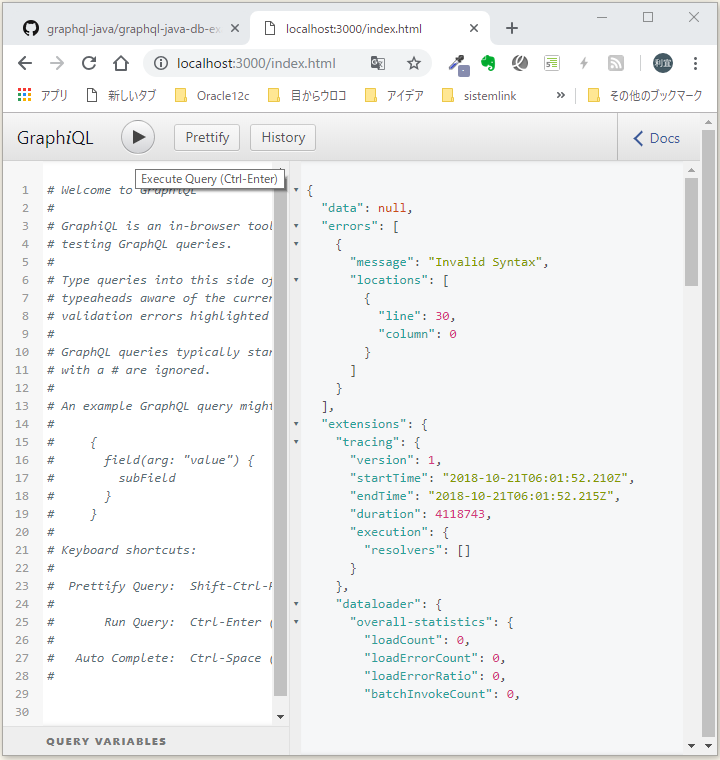Viewport: 720px width, 760px height.
Task: Click the Prettify button
Action: point(207,138)
